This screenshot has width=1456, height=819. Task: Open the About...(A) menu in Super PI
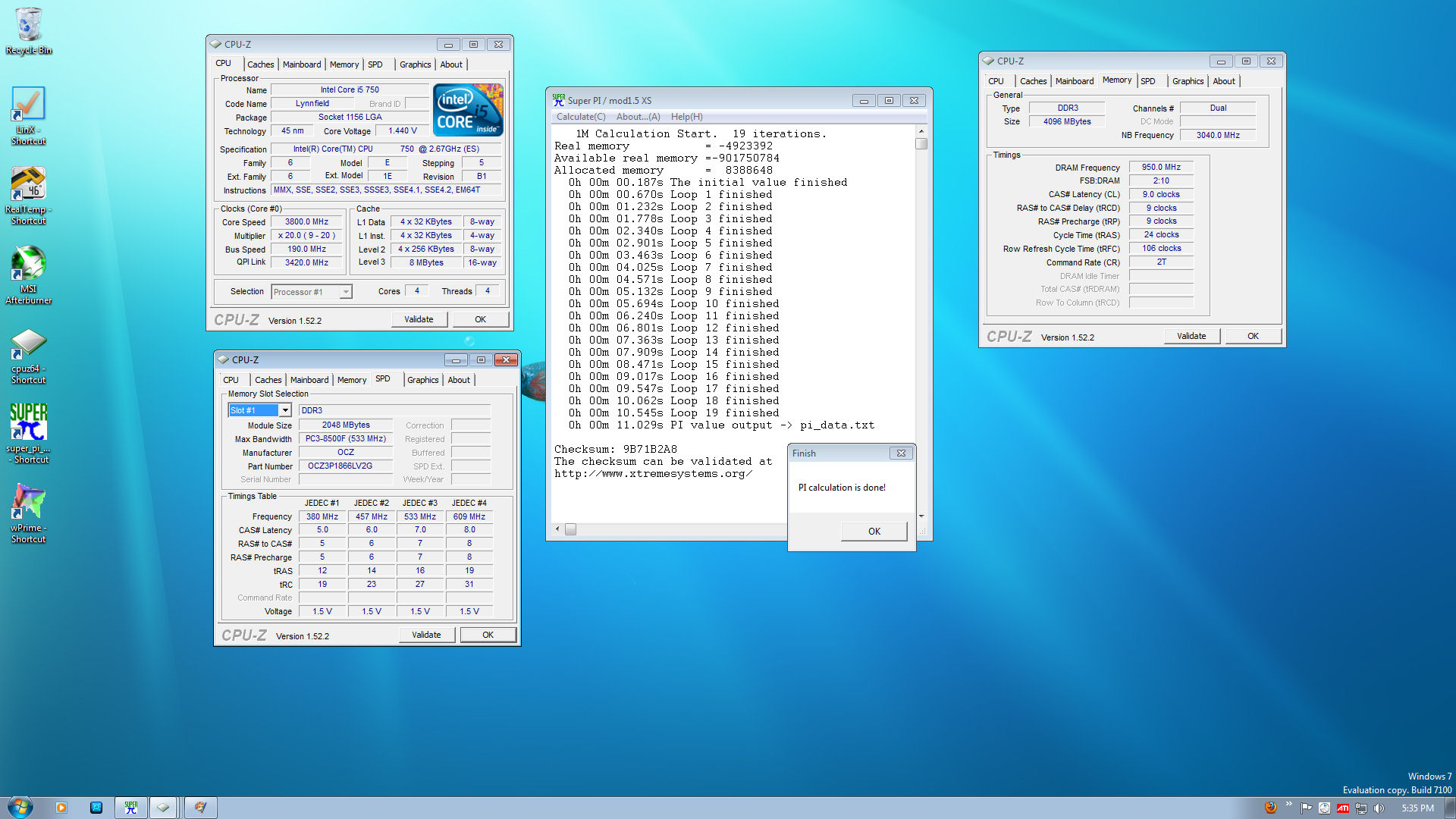pos(638,117)
